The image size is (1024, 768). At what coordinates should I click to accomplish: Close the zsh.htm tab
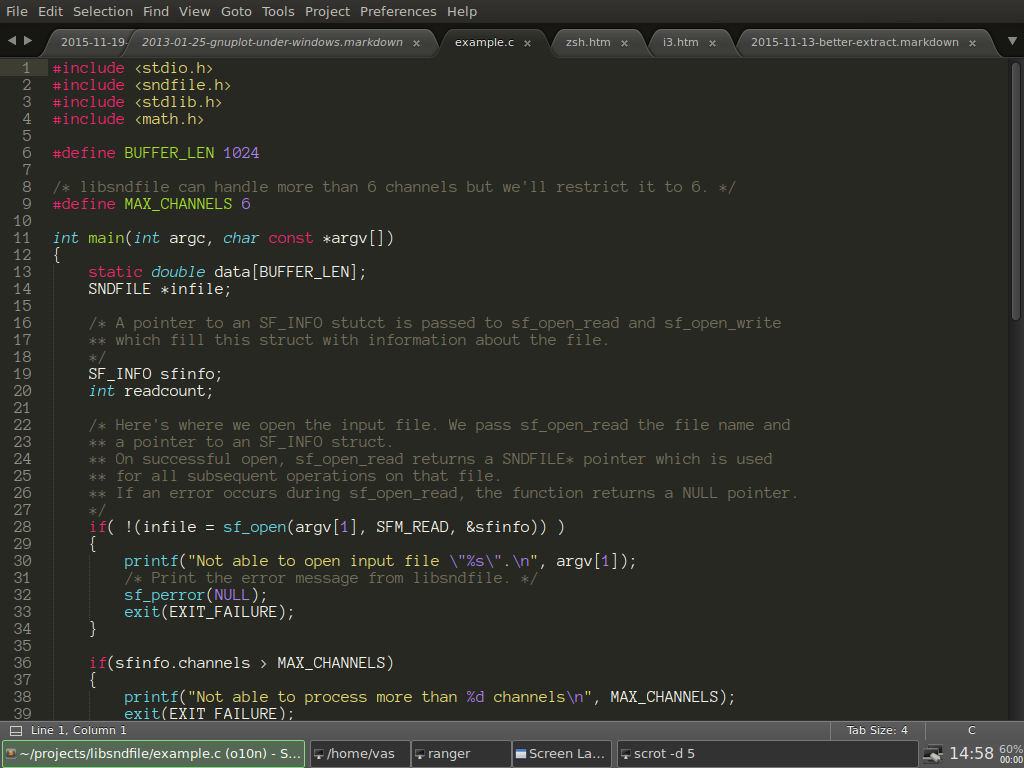point(624,43)
